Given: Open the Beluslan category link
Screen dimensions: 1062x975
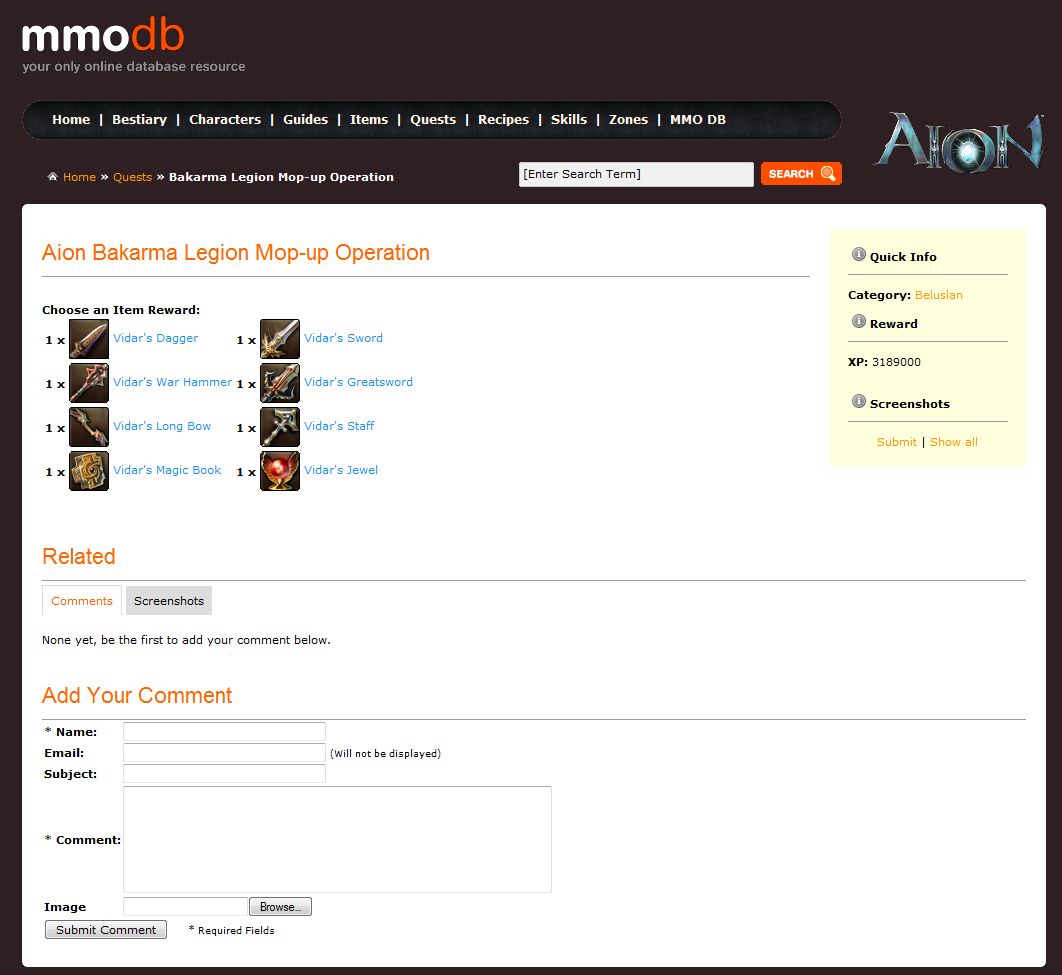Looking at the screenshot, I should [939, 295].
